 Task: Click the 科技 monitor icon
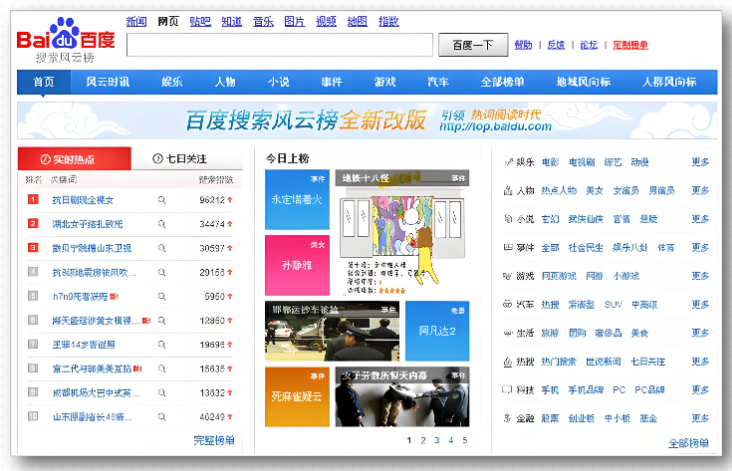[507, 390]
